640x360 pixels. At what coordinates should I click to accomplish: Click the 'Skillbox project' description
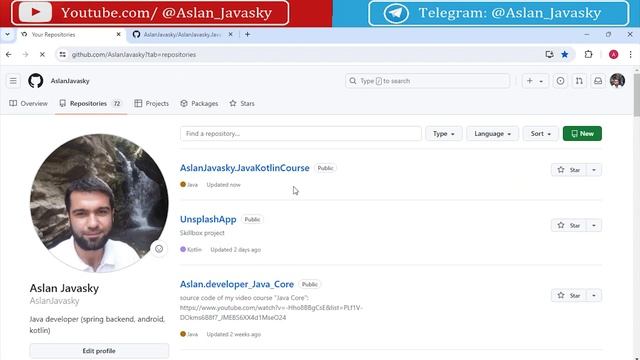[202, 233]
